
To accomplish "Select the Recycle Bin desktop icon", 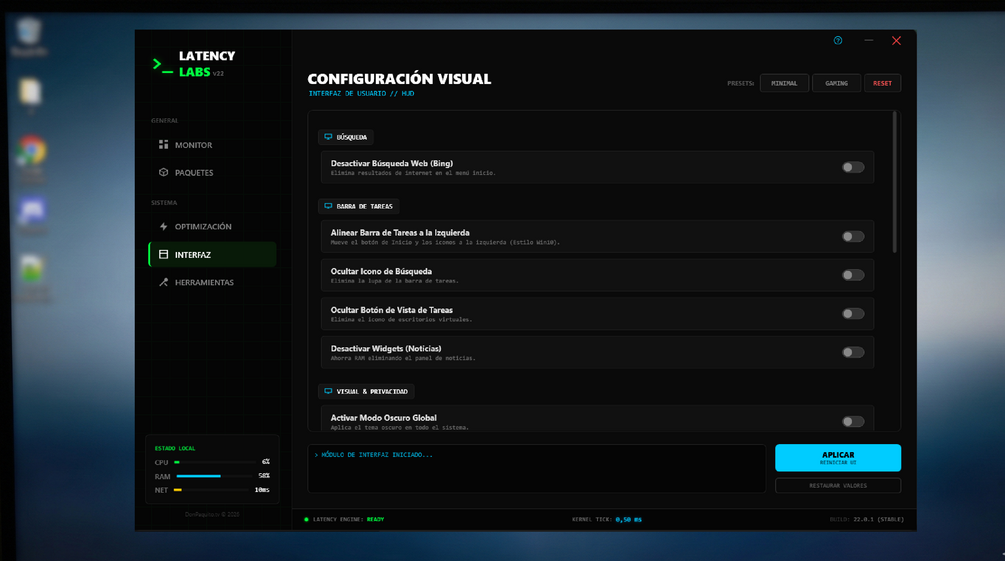I will (x=29, y=37).
